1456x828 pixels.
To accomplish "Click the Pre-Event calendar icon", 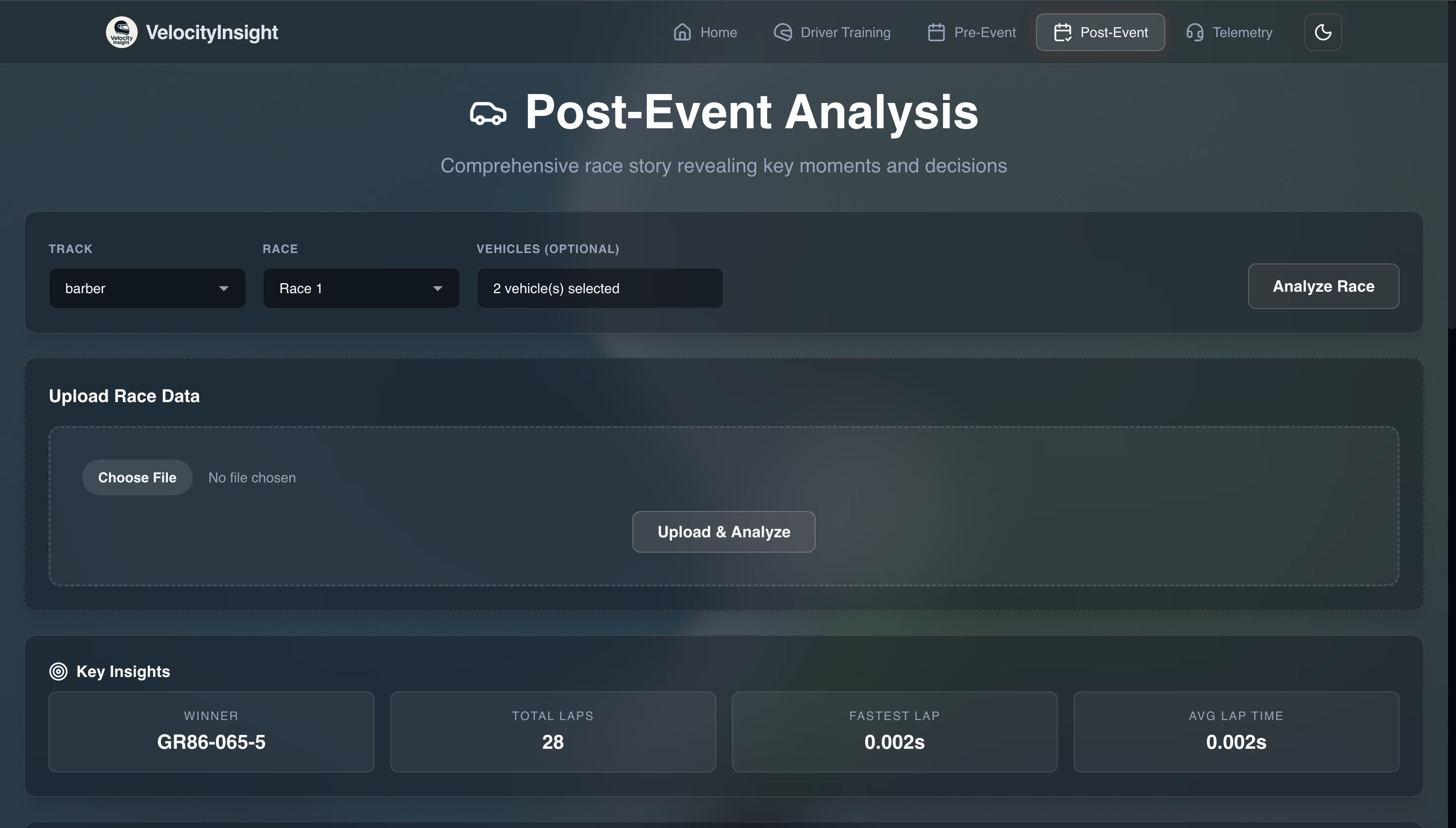I will coord(936,32).
